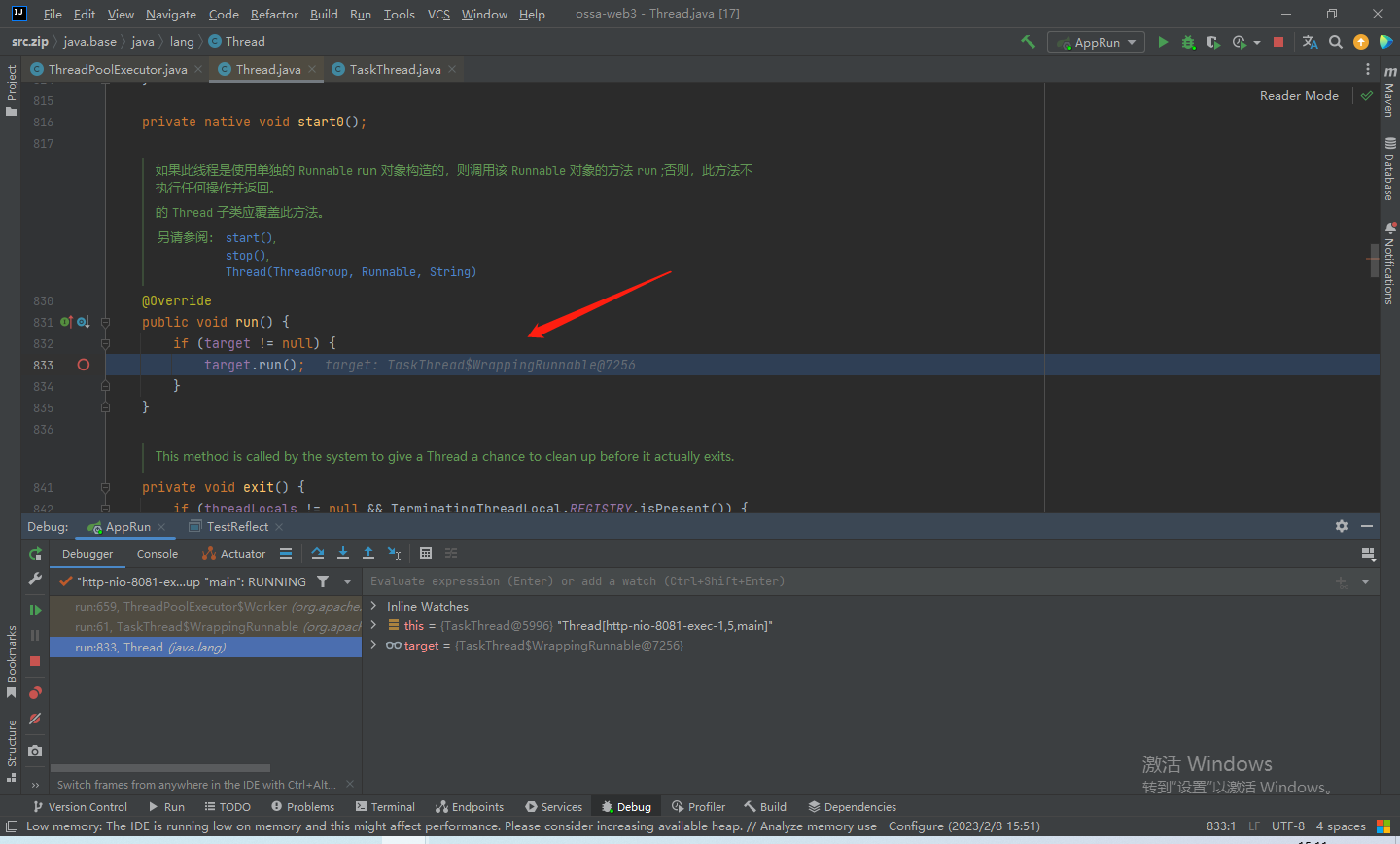The image size is (1400, 844).
Task: Collapse the exit() method fold on line 841
Action: click(105, 487)
